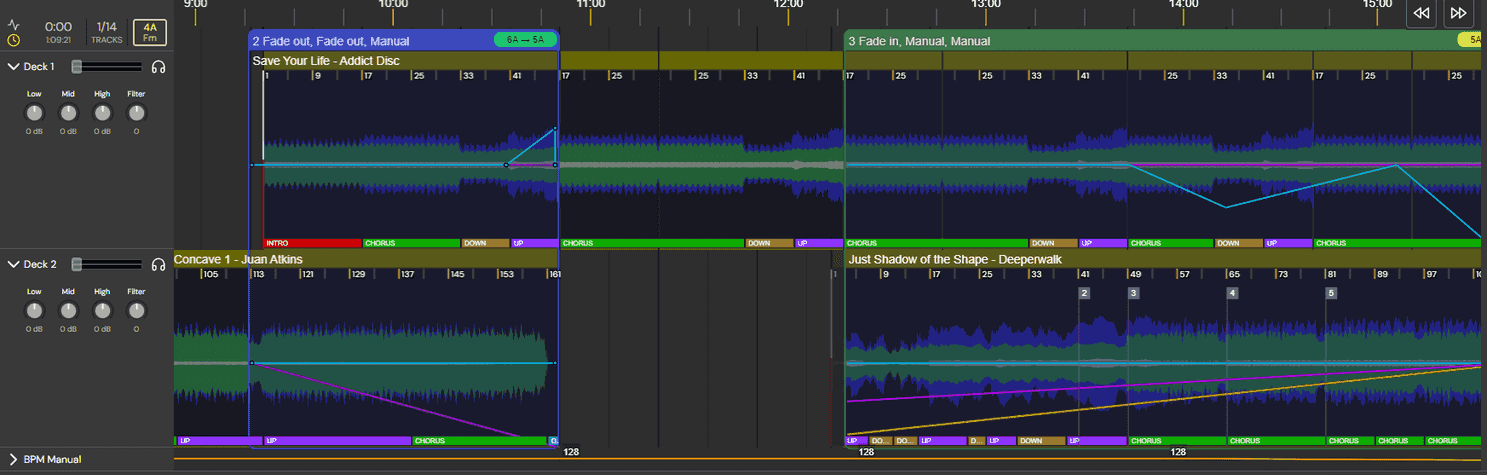The width and height of the screenshot is (1487, 475).
Task: Click the red INTRO segment on Deck 1
Action: (311, 243)
